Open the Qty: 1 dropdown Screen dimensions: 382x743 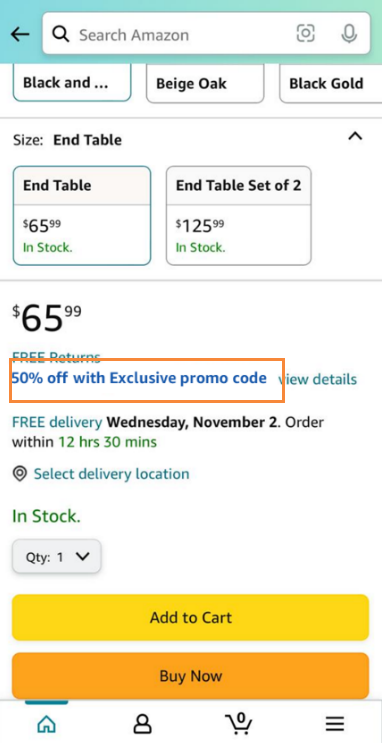pos(56,557)
